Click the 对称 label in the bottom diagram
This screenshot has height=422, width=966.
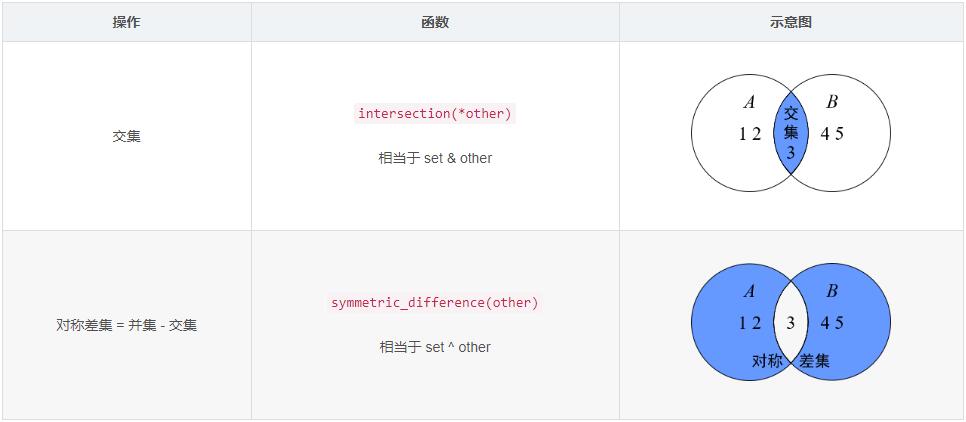pos(767,361)
